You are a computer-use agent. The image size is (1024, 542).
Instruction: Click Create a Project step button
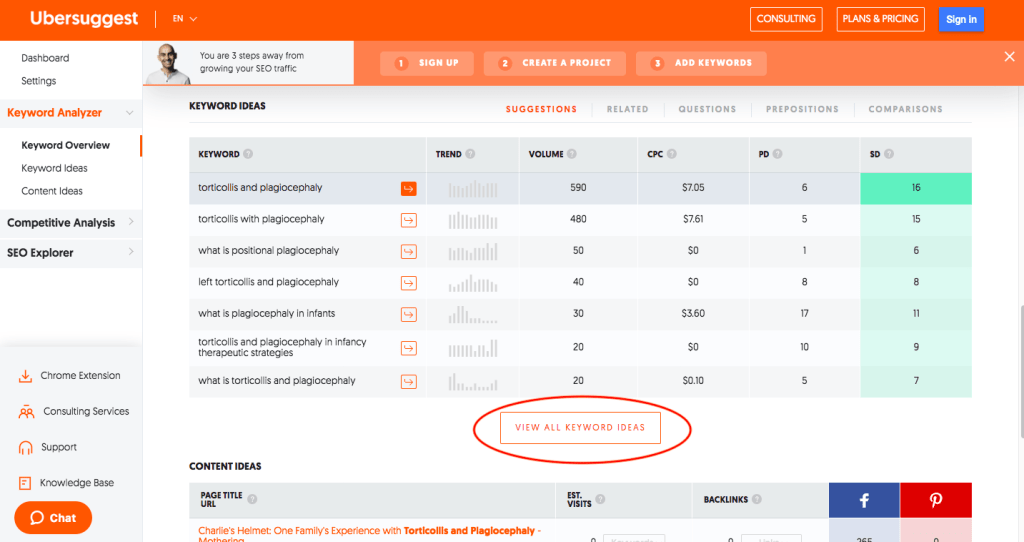[554, 63]
